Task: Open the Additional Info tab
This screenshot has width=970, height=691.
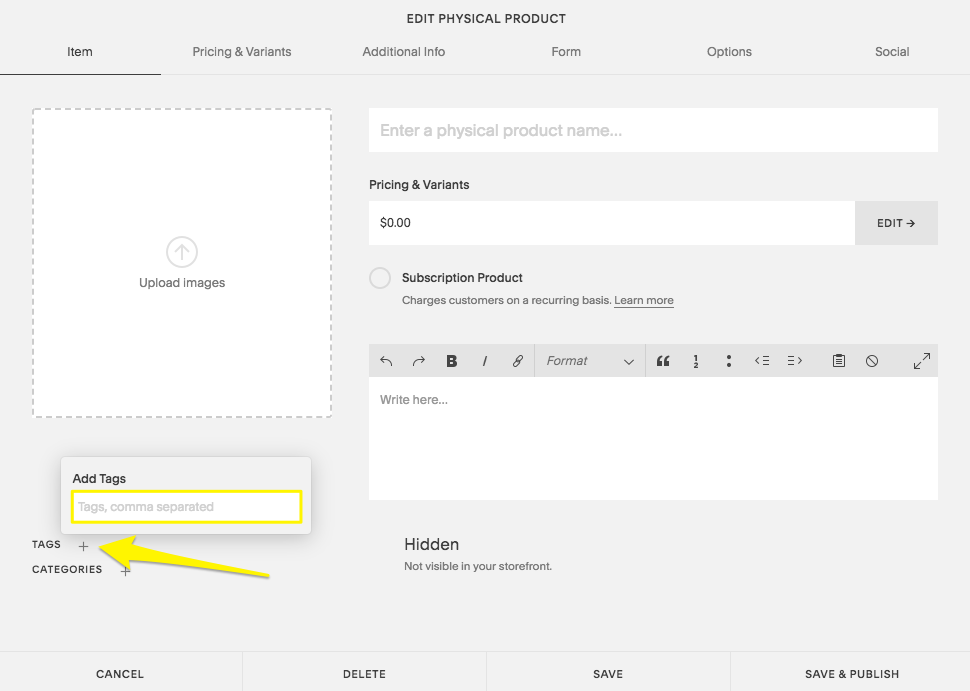Action: point(404,52)
